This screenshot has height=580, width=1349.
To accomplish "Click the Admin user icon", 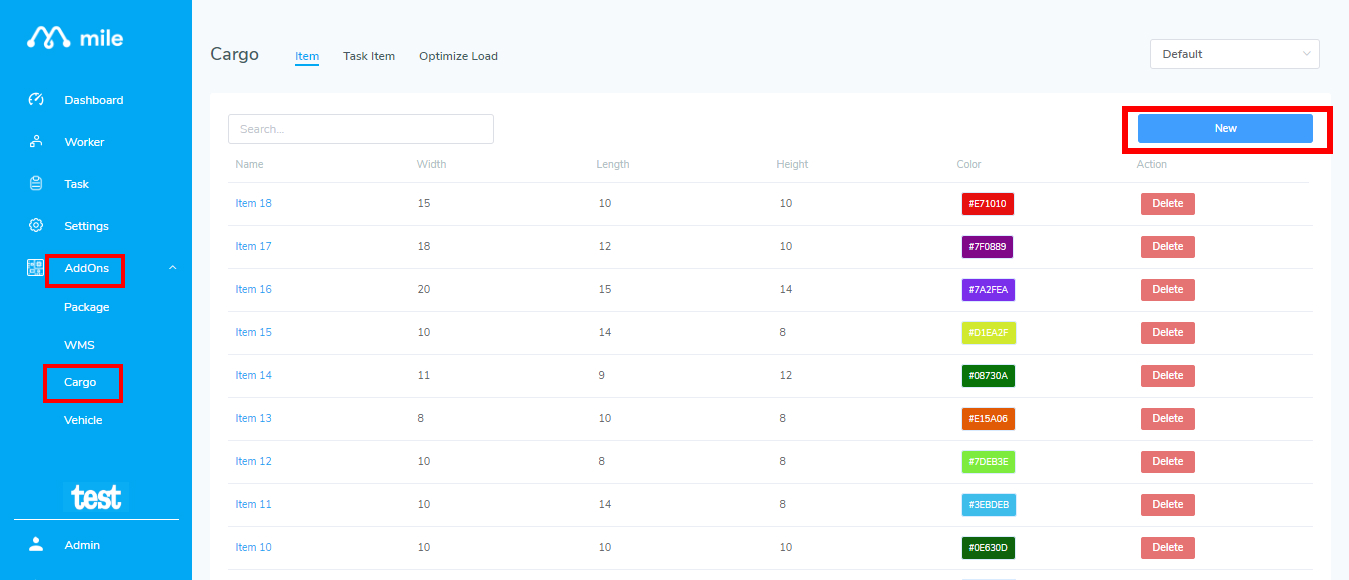I will [x=36, y=544].
